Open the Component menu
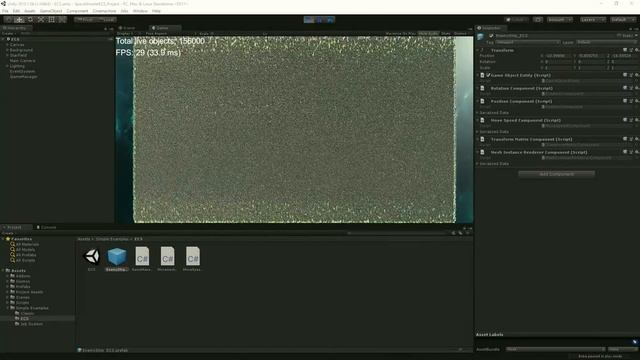Screen dimensions: 640x360 77,11
